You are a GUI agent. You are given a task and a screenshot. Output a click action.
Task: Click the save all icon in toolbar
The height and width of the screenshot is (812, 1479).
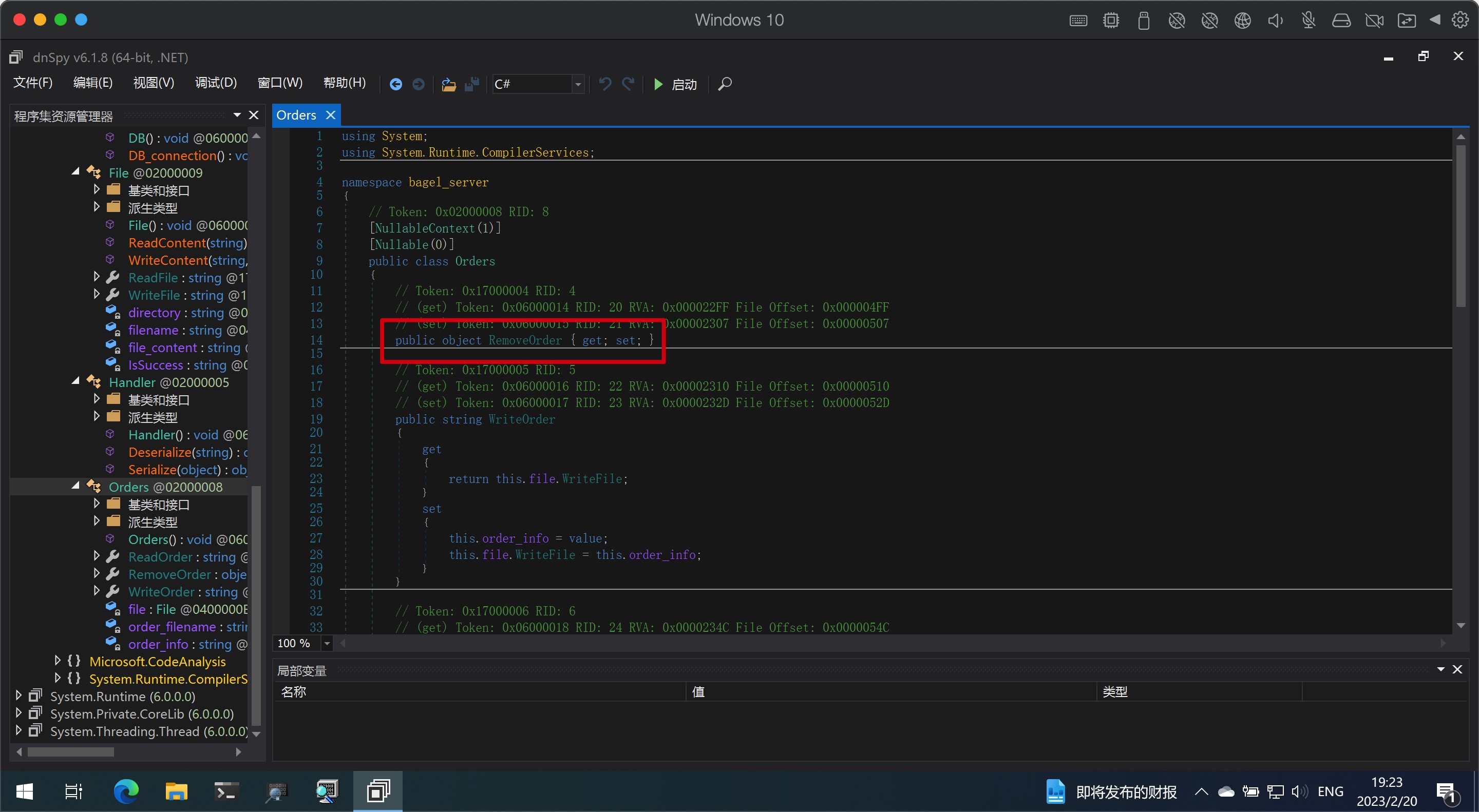tap(472, 84)
